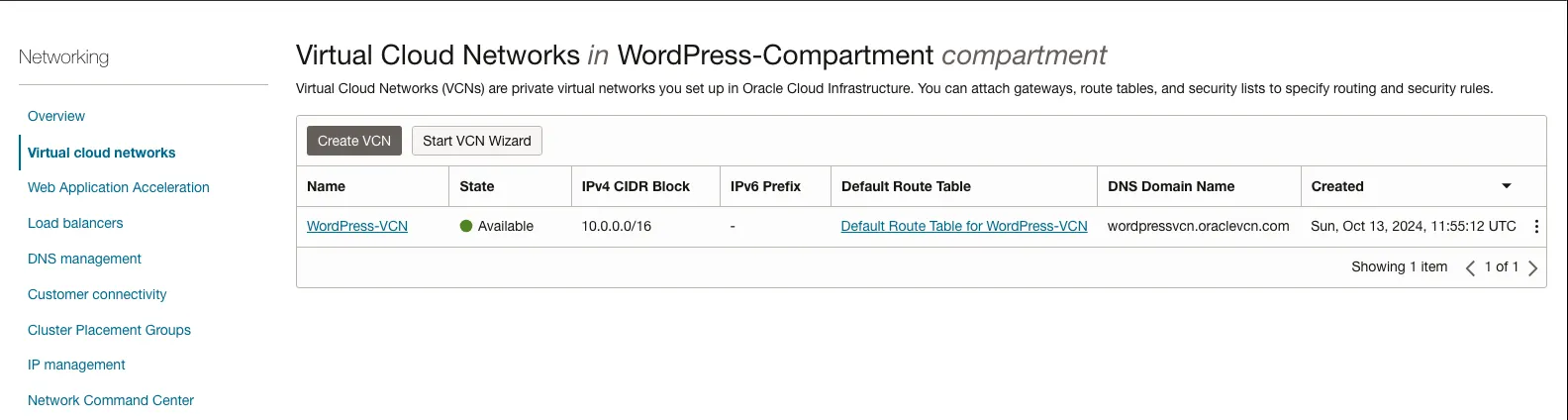Click the green Available status indicator
The width and height of the screenshot is (1568, 420).
tap(466, 226)
